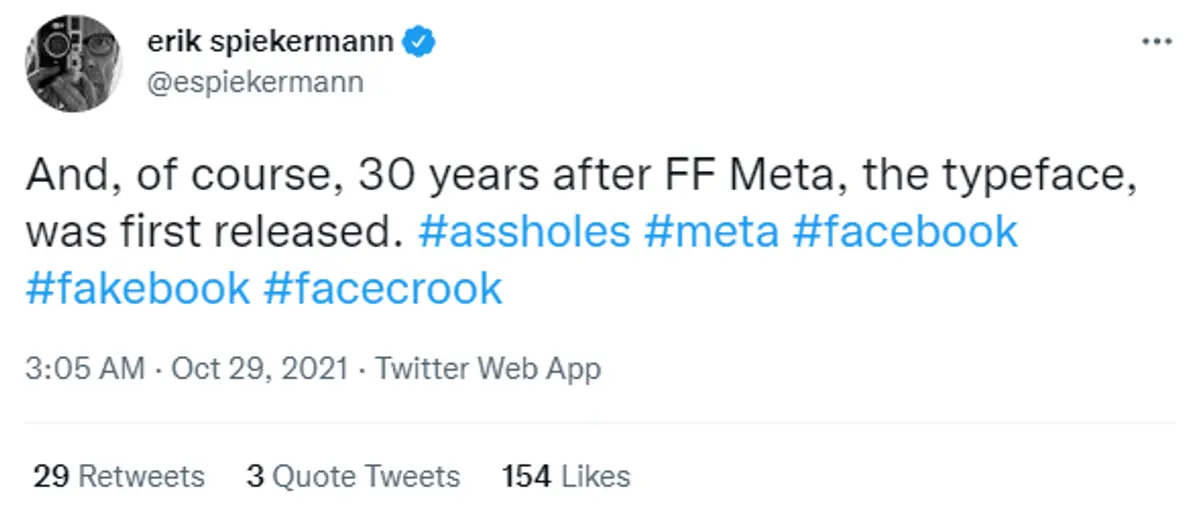Click the blue verified badge
The image size is (1200, 529).
pyautogui.click(x=418, y=43)
